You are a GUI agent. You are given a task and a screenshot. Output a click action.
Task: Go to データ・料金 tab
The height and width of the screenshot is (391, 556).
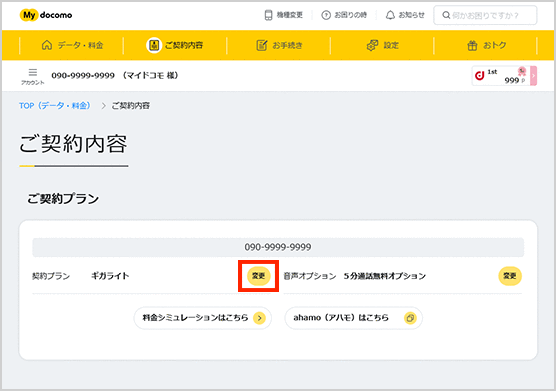tap(72, 45)
